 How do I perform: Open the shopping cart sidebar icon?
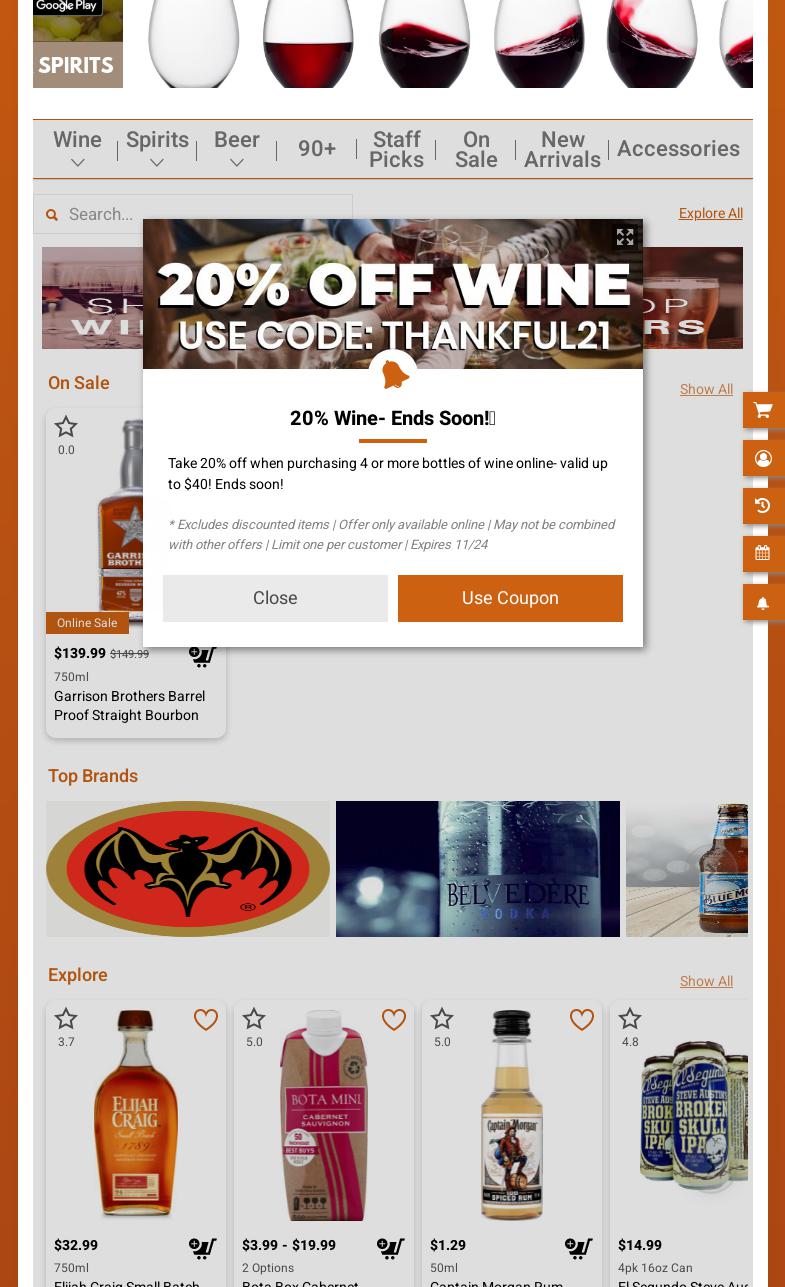(764, 410)
